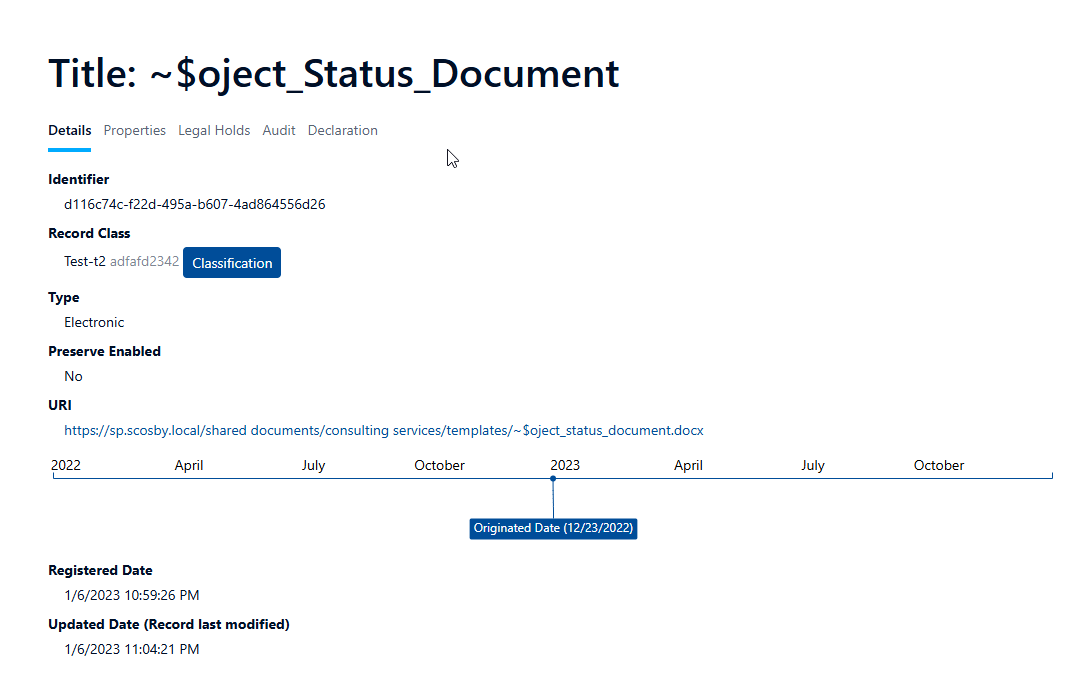Click the timeline marker dot near 2023
This screenshot has width=1080, height=682.
[553, 478]
